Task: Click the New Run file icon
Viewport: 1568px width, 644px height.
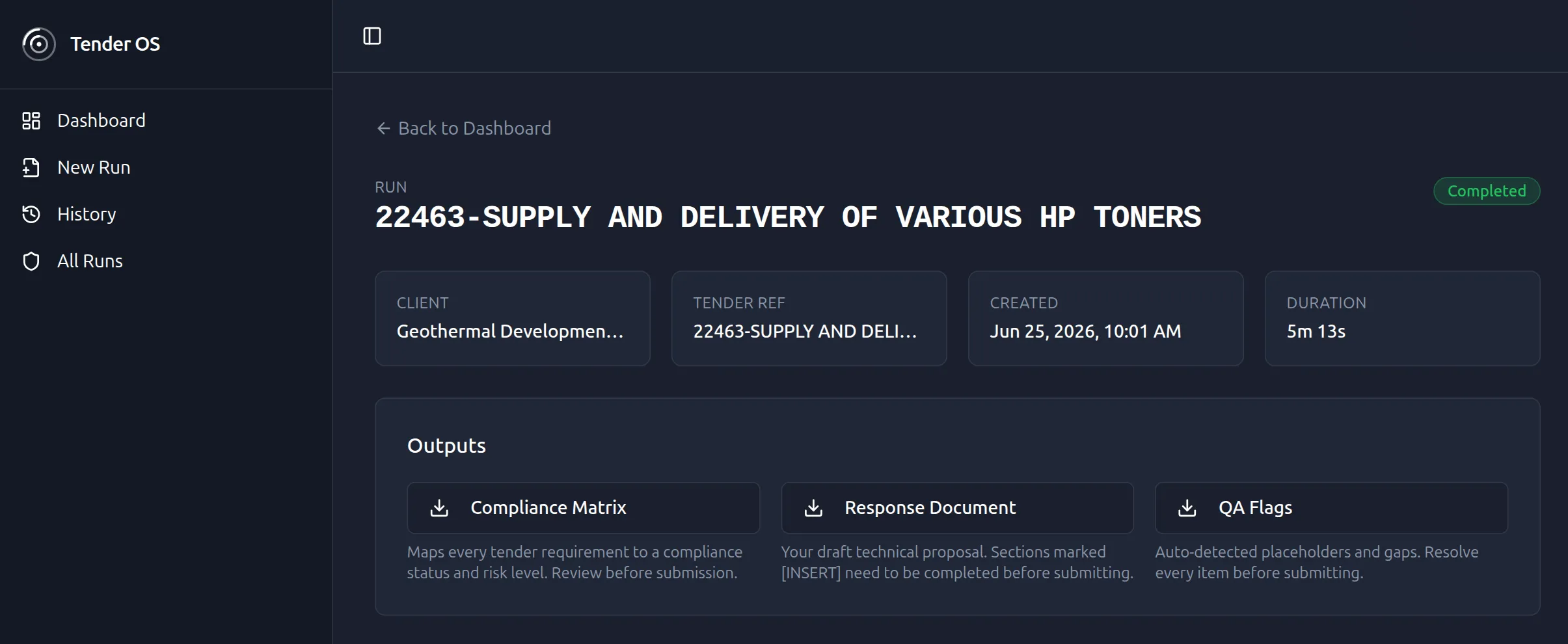Action: pyautogui.click(x=31, y=168)
